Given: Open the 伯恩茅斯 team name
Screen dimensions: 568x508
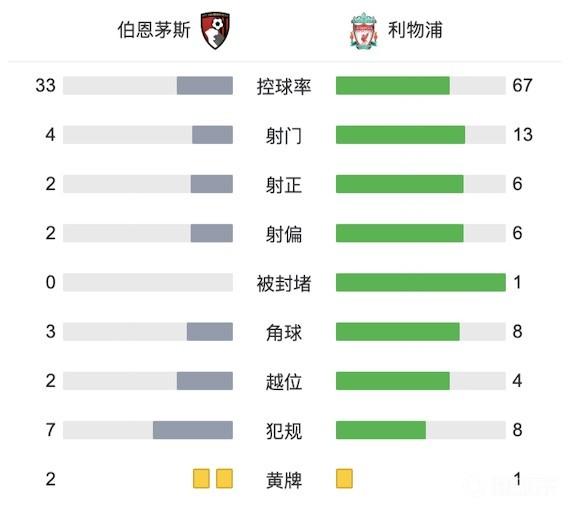Looking at the screenshot, I should tap(154, 30).
